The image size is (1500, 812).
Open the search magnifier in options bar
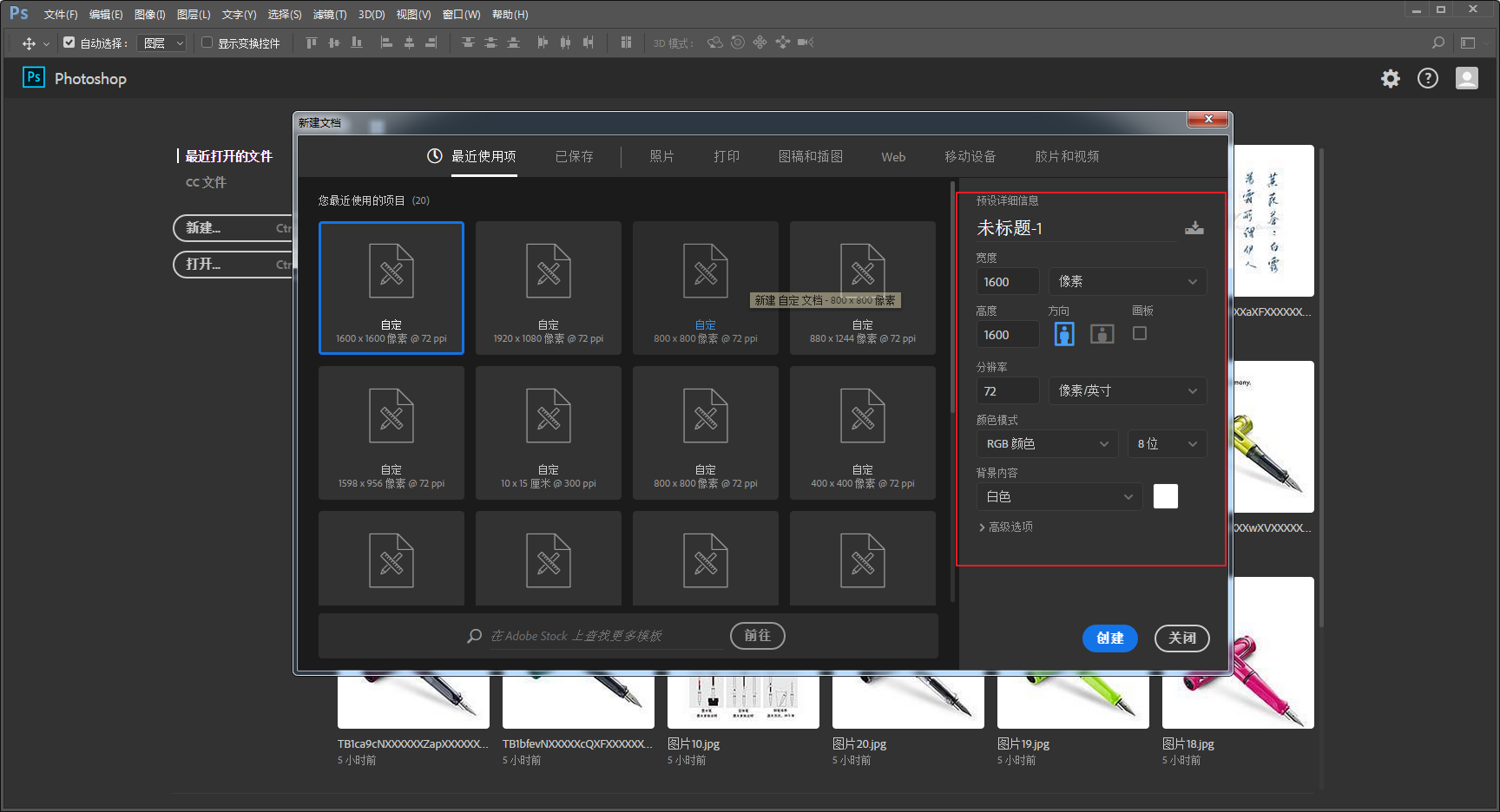[1438, 43]
